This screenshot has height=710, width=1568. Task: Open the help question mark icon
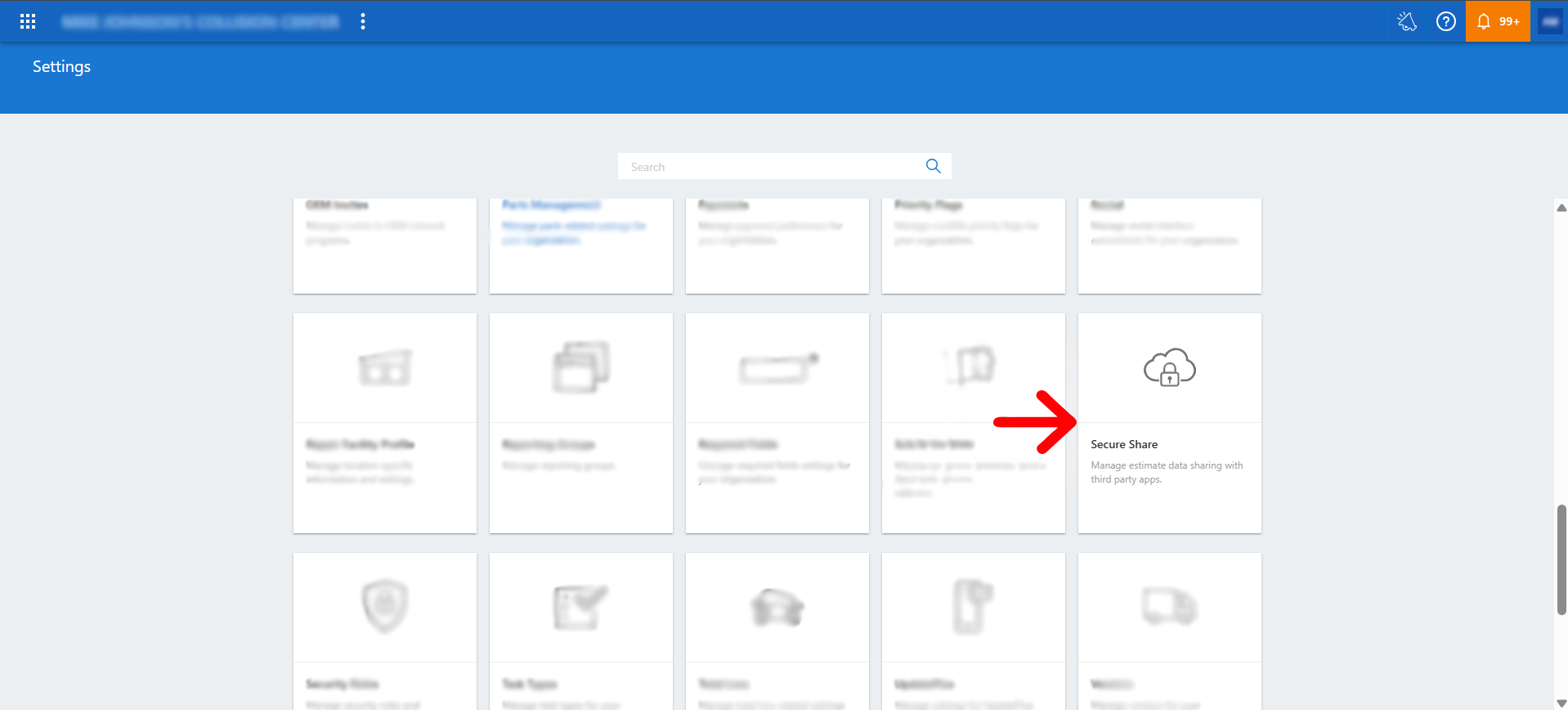1445,22
